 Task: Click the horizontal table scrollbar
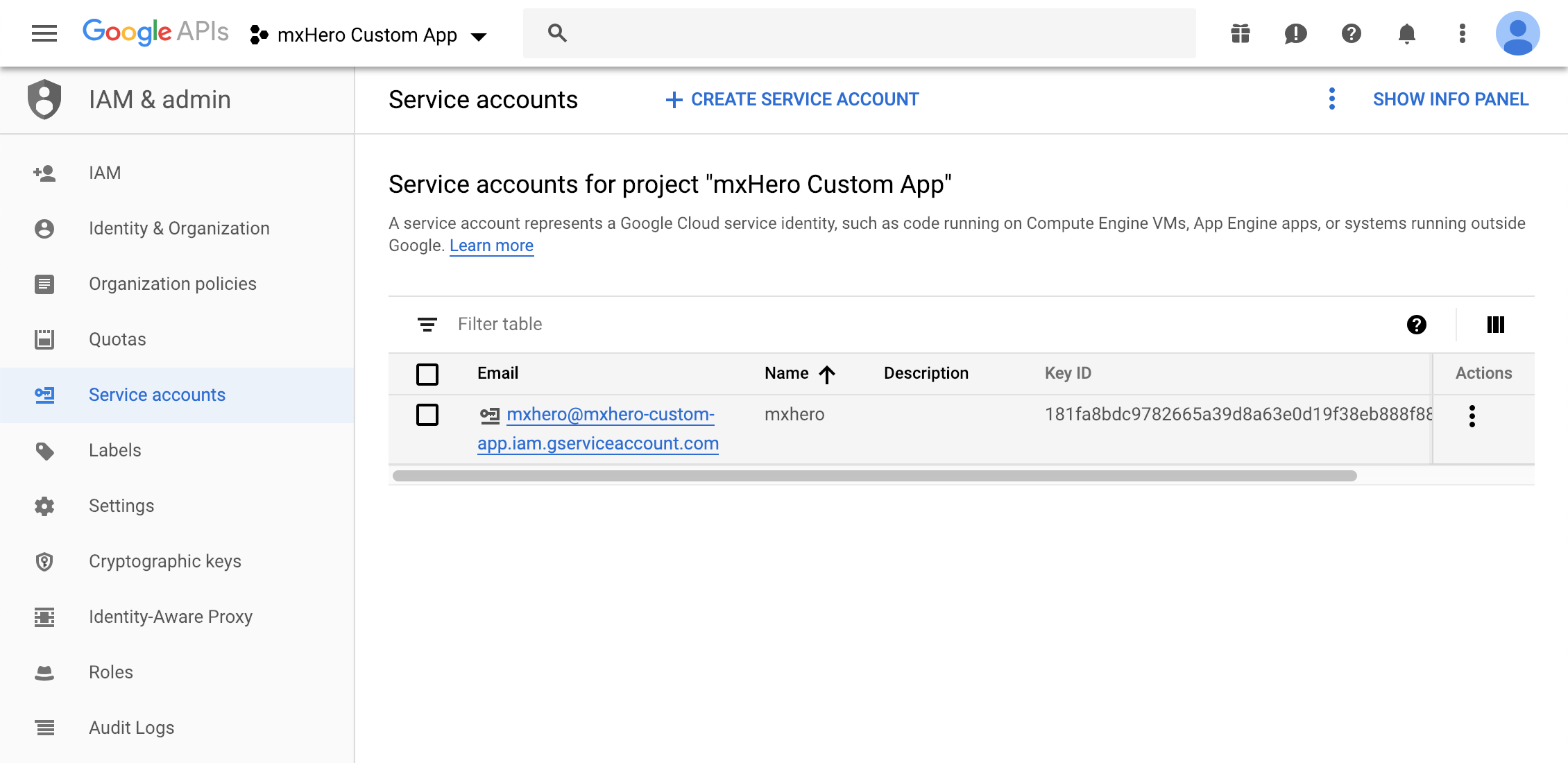874,476
